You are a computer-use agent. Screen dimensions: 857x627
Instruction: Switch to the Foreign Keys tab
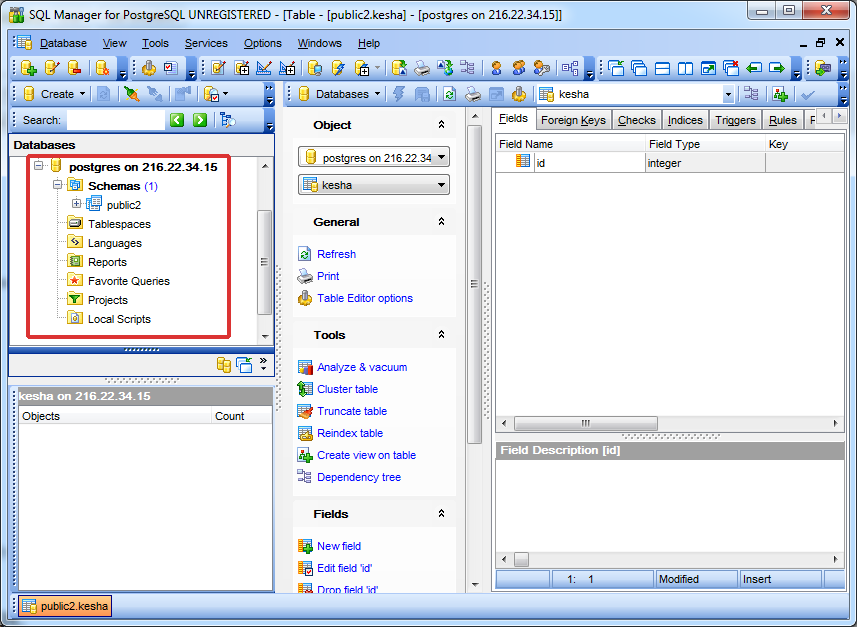pyautogui.click(x=573, y=120)
